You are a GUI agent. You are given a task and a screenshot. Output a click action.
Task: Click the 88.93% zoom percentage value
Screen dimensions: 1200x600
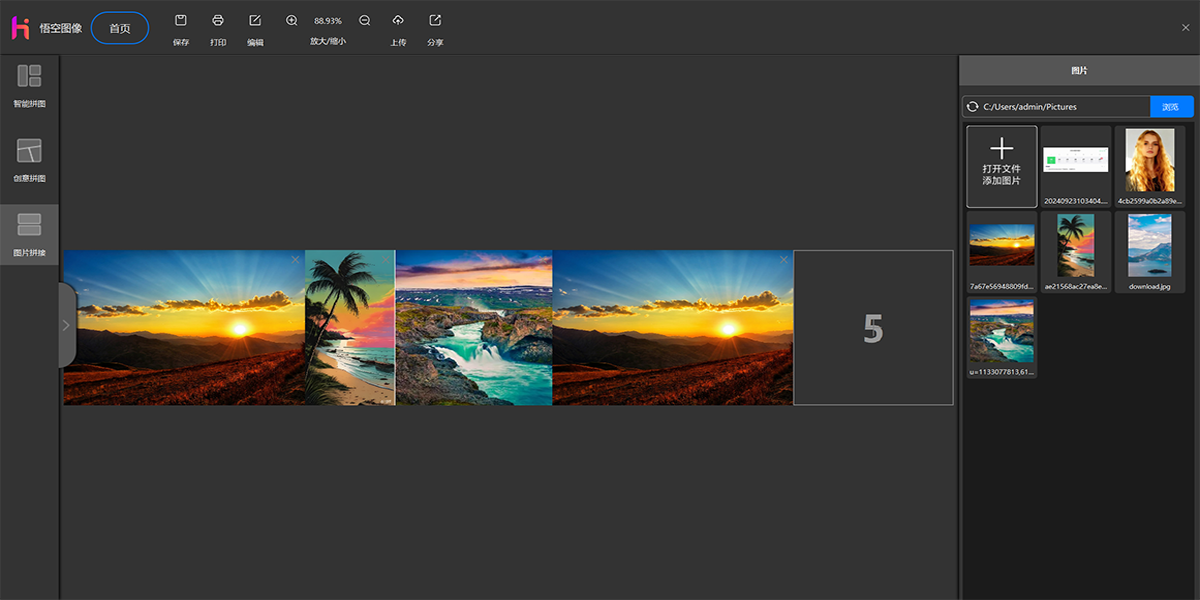(x=328, y=20)
